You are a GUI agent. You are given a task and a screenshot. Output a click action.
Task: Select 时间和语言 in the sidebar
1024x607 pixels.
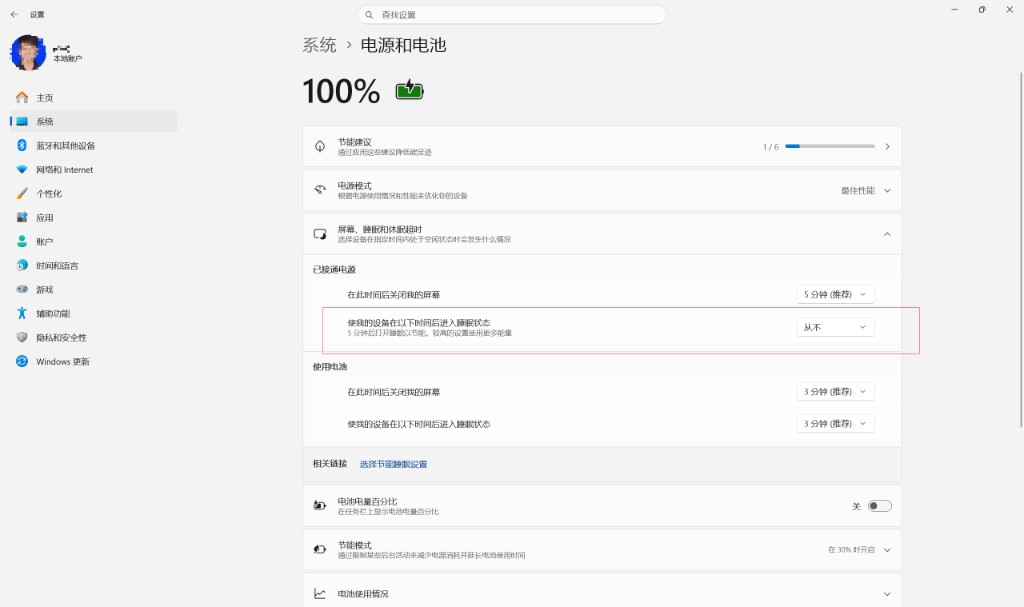point(94,265)
